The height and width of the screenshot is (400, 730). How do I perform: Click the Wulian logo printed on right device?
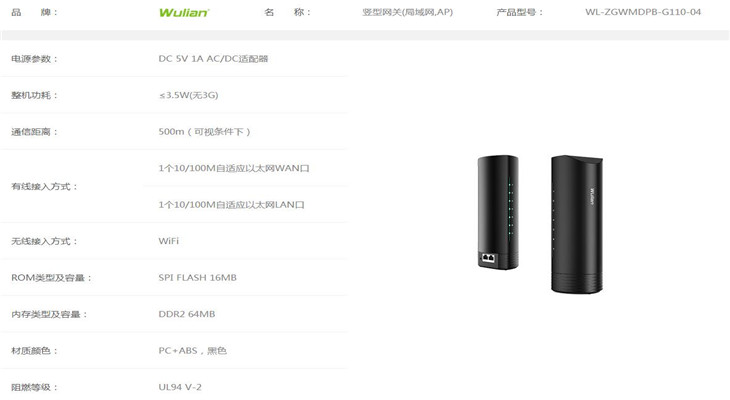pyautogui.click(x=592, y=196)
